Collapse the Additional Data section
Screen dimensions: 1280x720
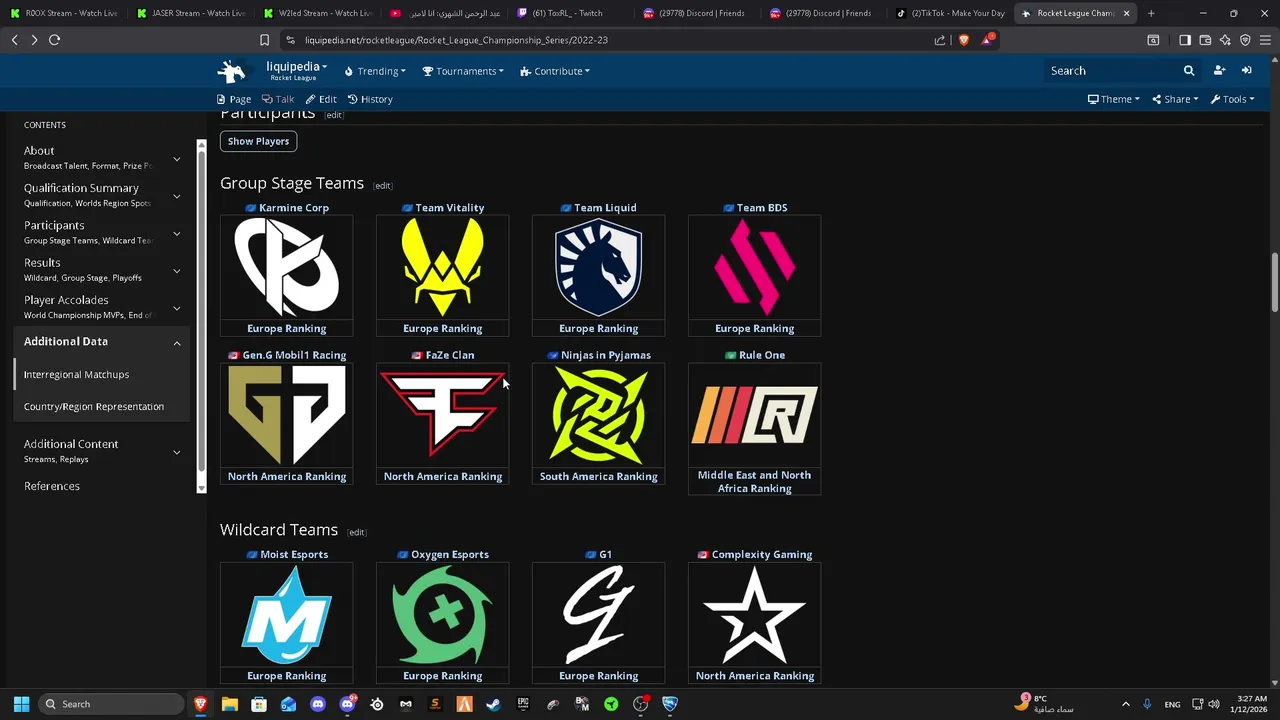click(x=176, y=343)
